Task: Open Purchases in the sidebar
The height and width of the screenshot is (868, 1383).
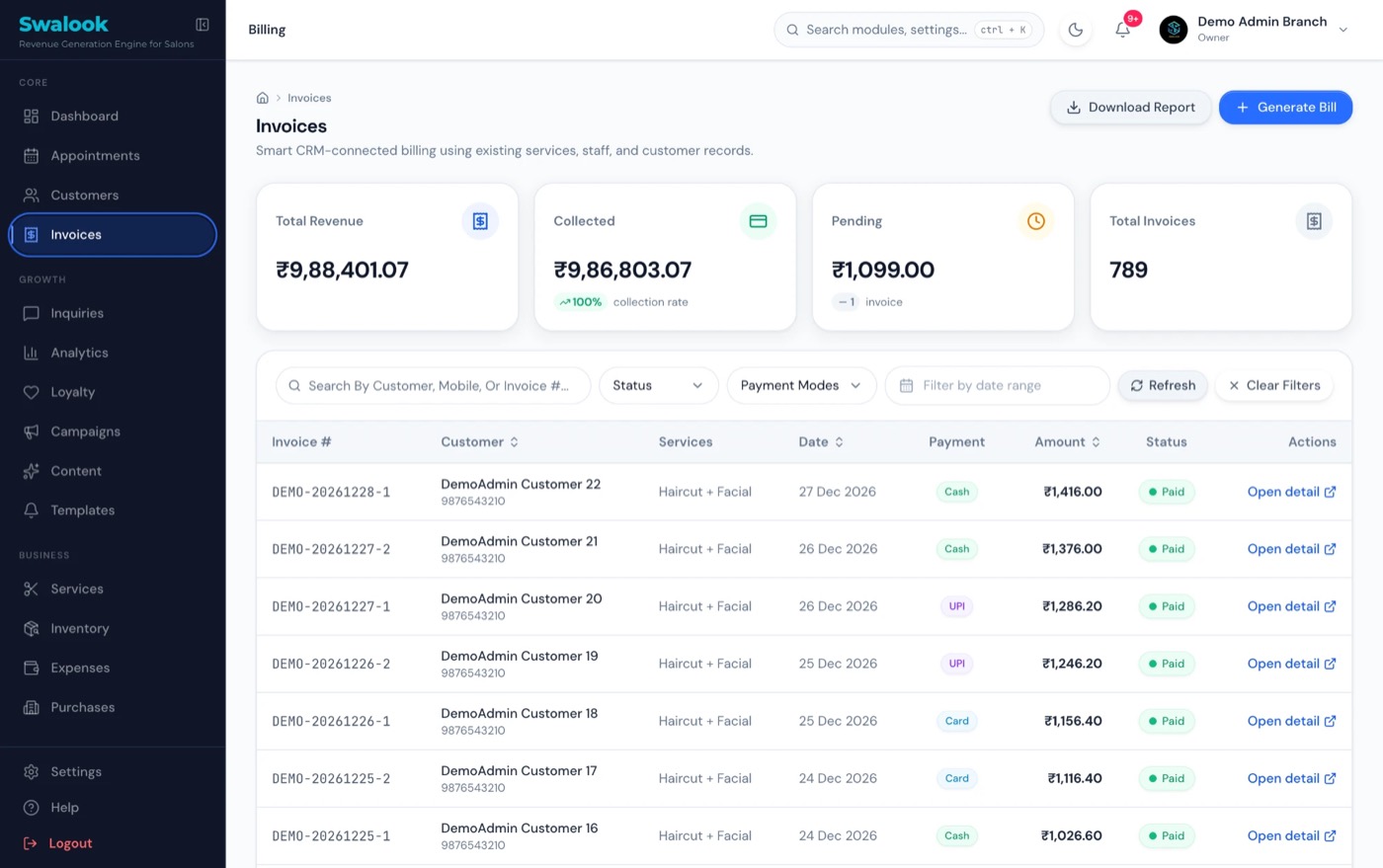Action: point(113,707)
